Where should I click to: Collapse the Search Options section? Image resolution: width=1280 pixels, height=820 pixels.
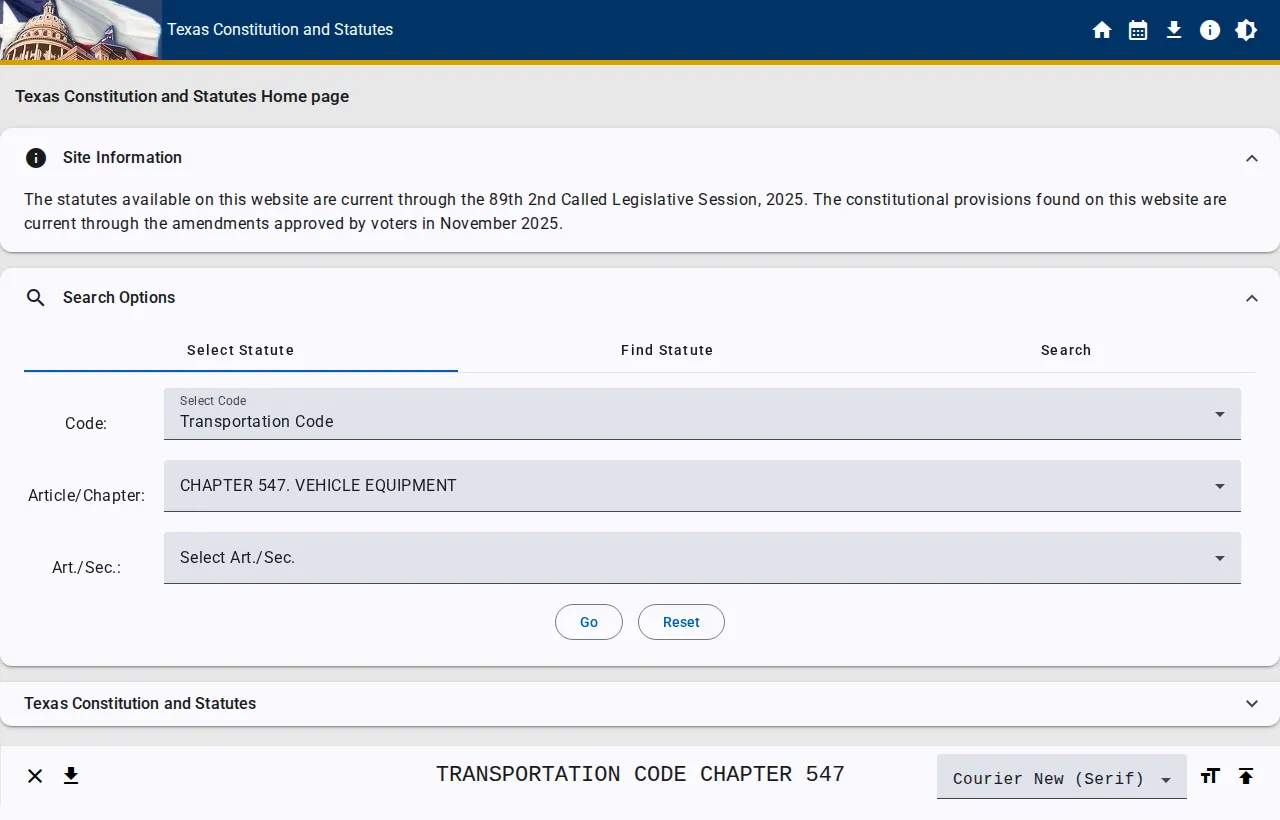coord(1252,298)
